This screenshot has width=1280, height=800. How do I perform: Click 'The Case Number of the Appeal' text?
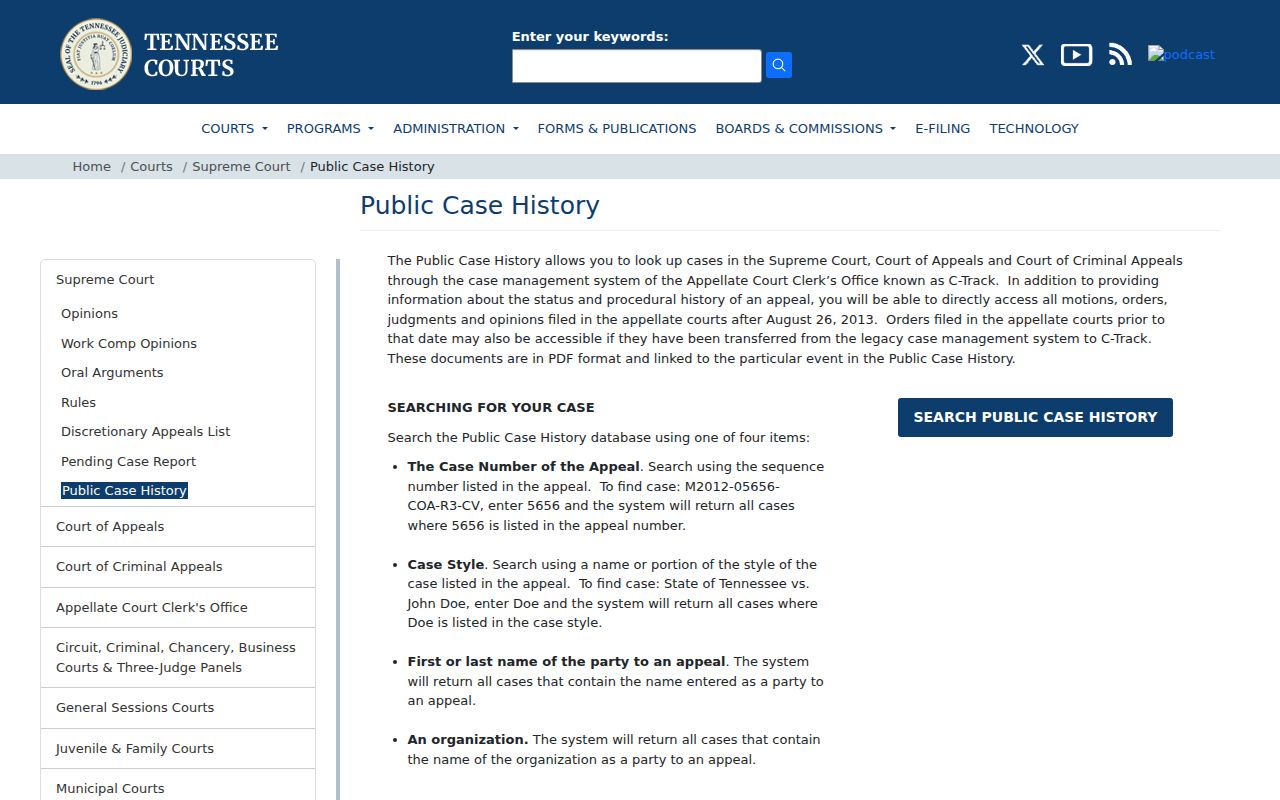523,467
